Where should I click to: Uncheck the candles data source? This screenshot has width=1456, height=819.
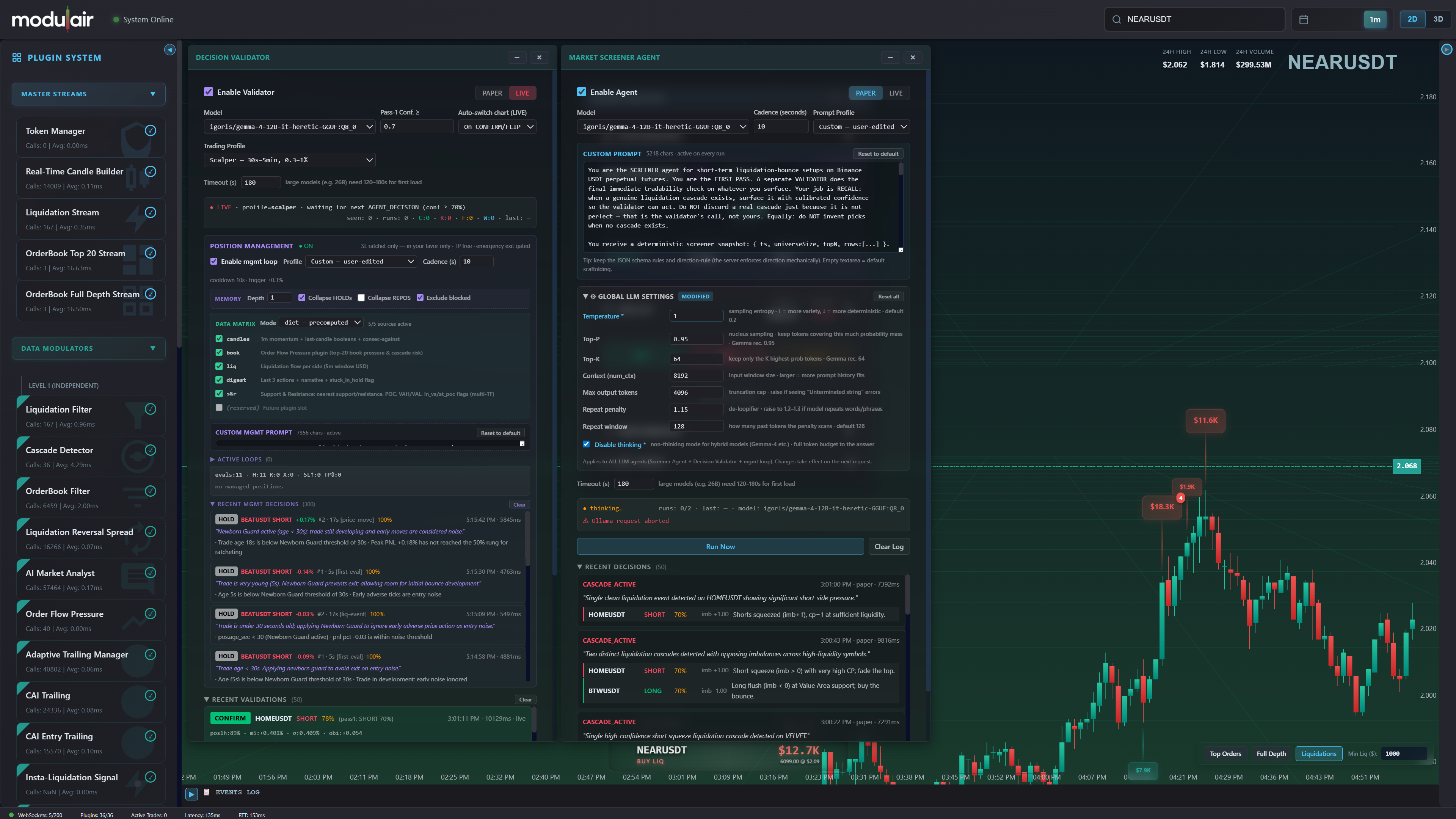pos(219,339)
